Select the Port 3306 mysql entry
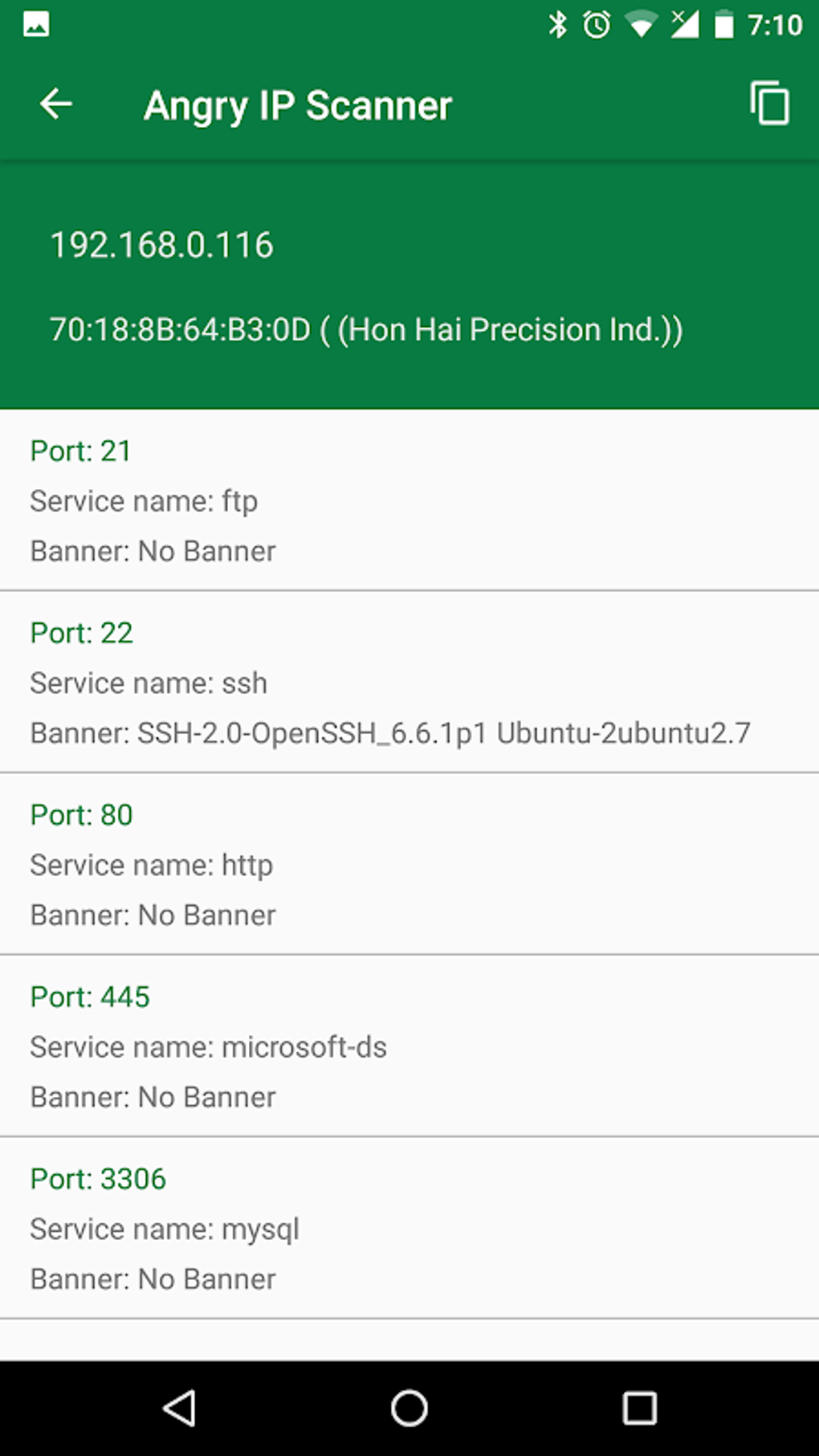819x1456 pixels. tap(409, 1228)
